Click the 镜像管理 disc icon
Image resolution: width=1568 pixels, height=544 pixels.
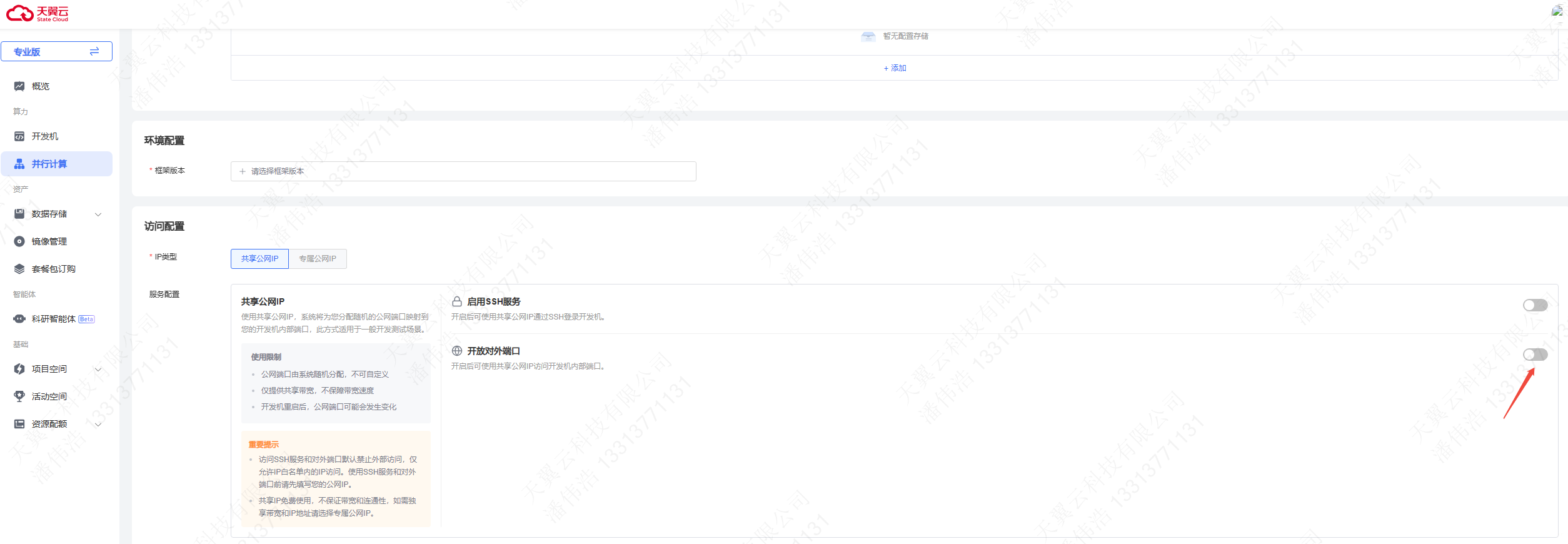pyautogui.click(x=19, y=241)
